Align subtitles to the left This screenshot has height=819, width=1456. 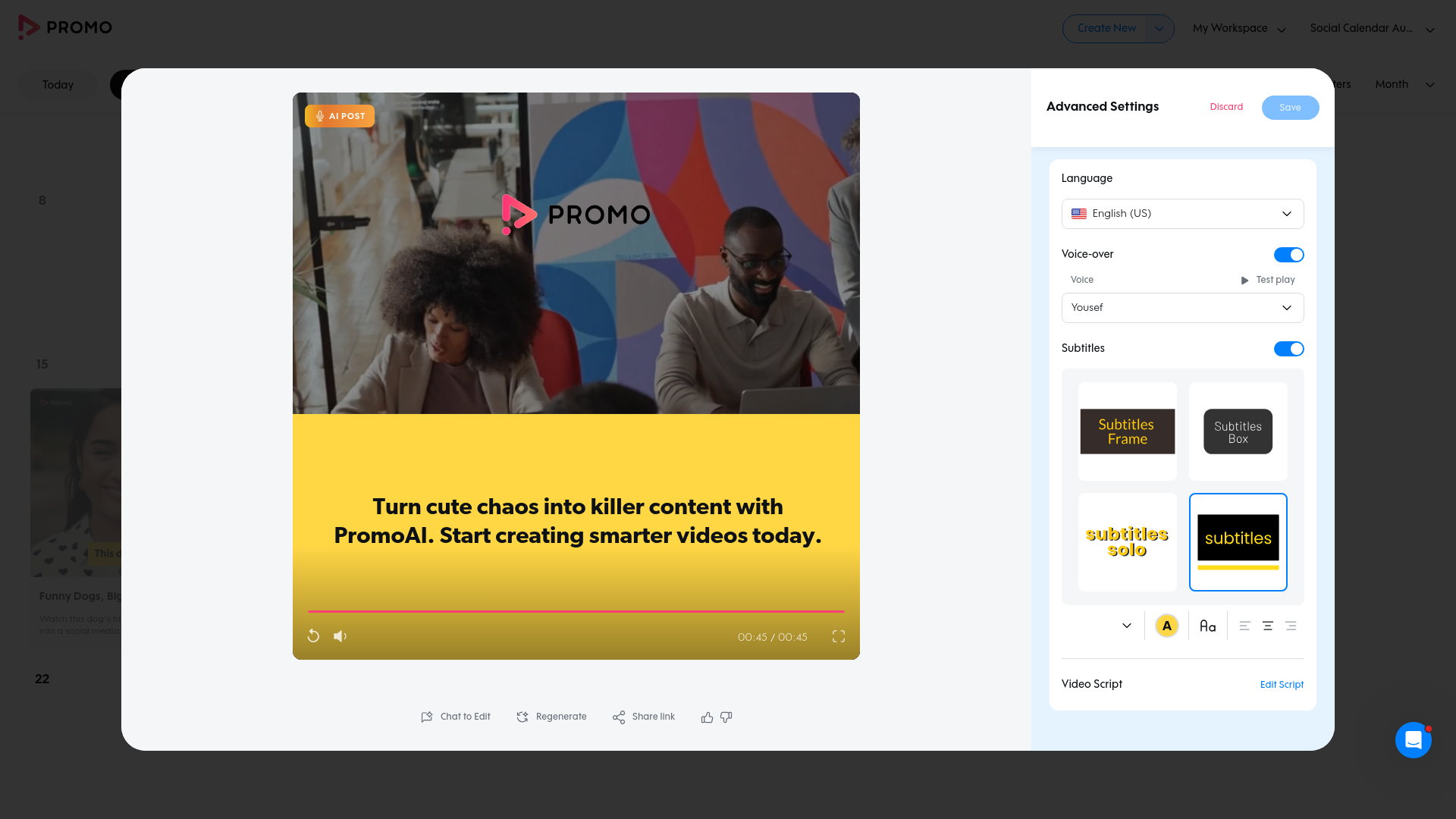pyautogui.click(x=1244, y=626)
